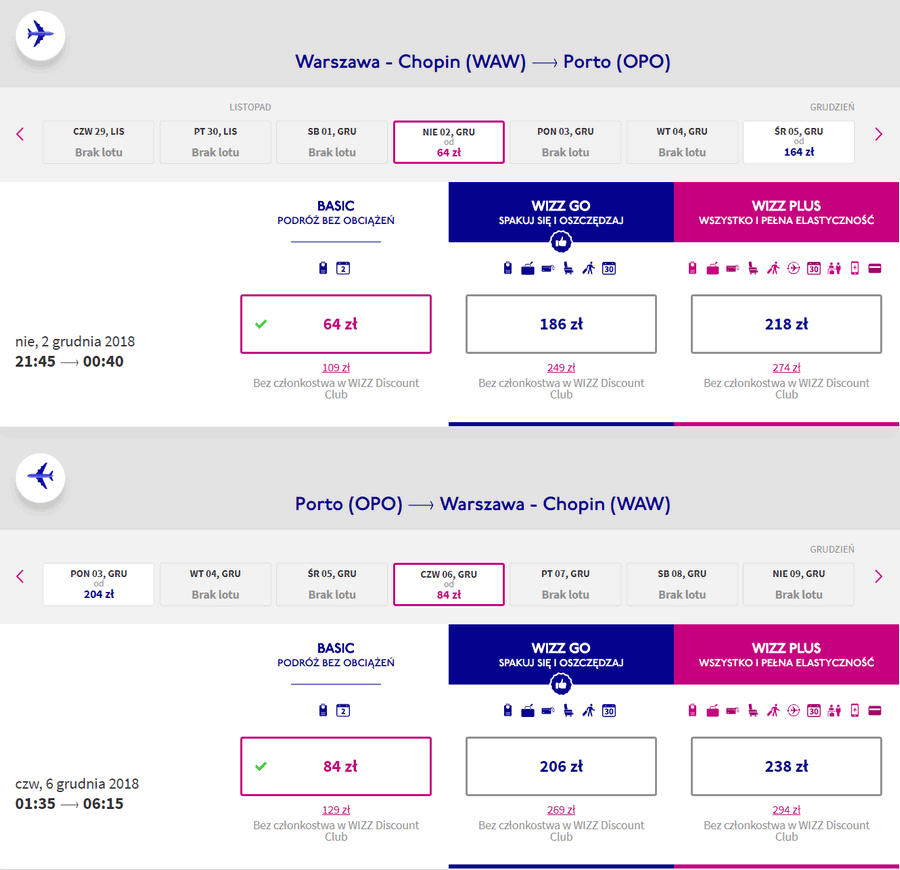Choose outbound WIZZ Plus fare 218 zł
Screen dimensions: 900x870
[786, 324]
